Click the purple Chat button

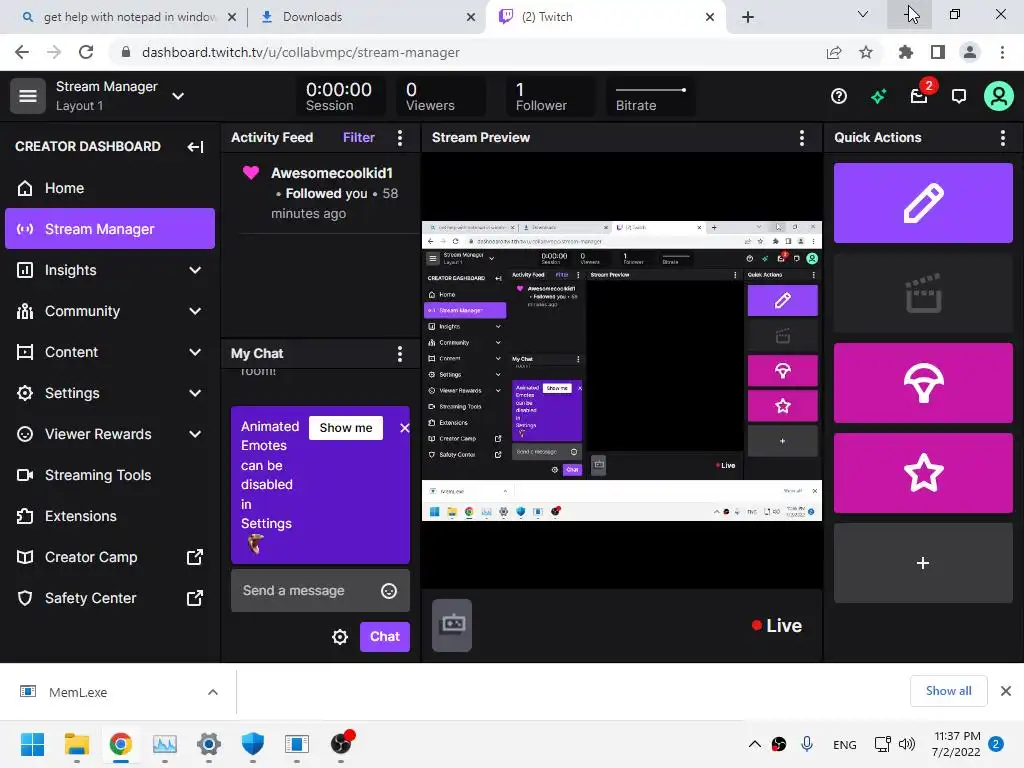tap(385, 636)
